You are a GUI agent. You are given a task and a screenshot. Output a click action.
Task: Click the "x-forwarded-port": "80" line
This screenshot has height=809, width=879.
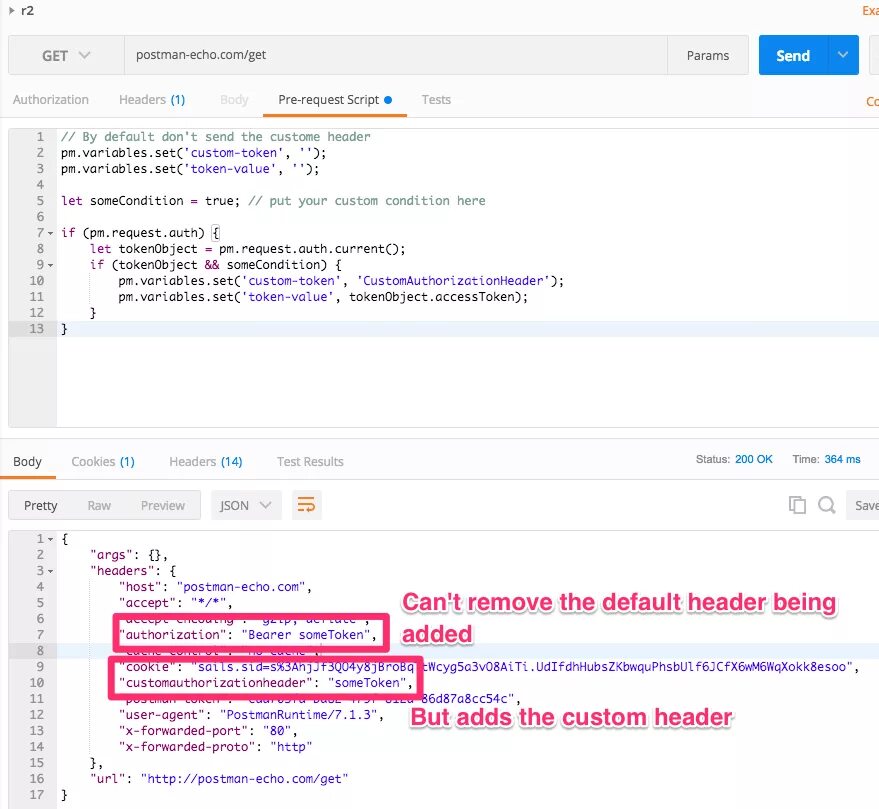(x=207, y=731)
